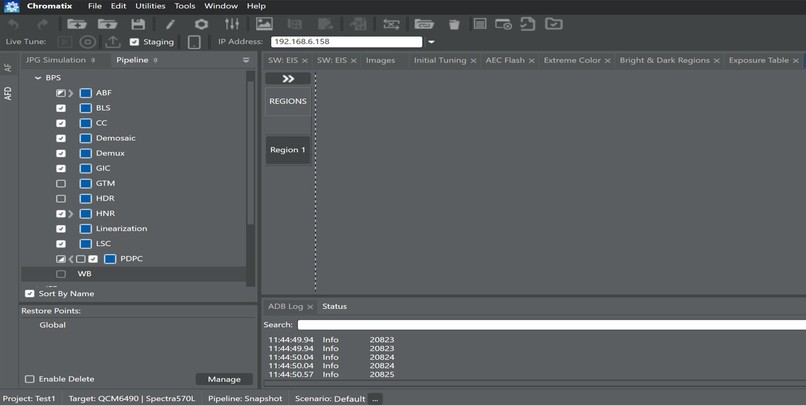Click the Chromatix app logo
This screenshot has height=406, width=806.
11,6
